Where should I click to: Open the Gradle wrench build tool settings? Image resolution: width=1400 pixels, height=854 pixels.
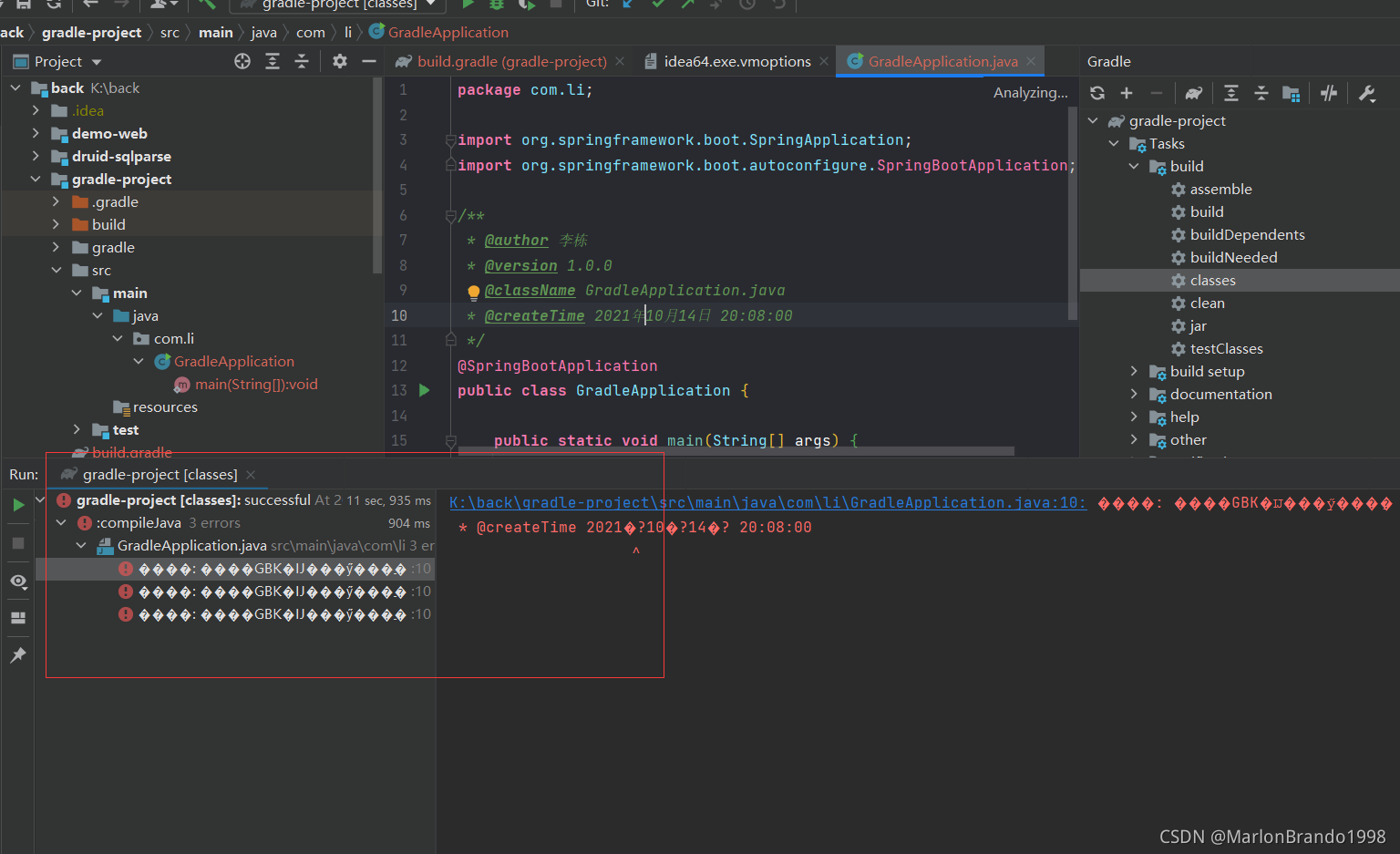coord(1367,93)
